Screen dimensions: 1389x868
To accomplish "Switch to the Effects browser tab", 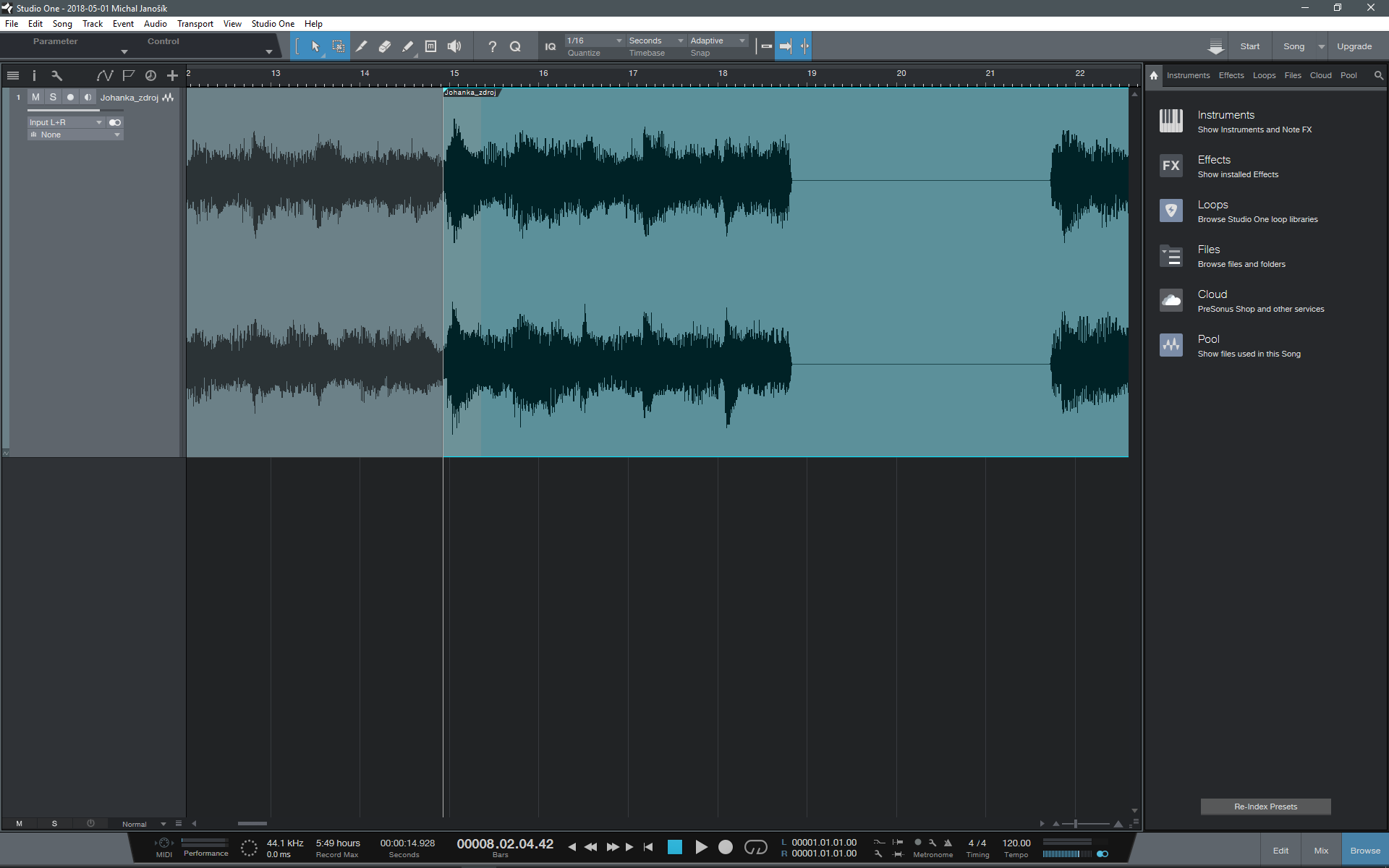I will (x=1231, y=75).
